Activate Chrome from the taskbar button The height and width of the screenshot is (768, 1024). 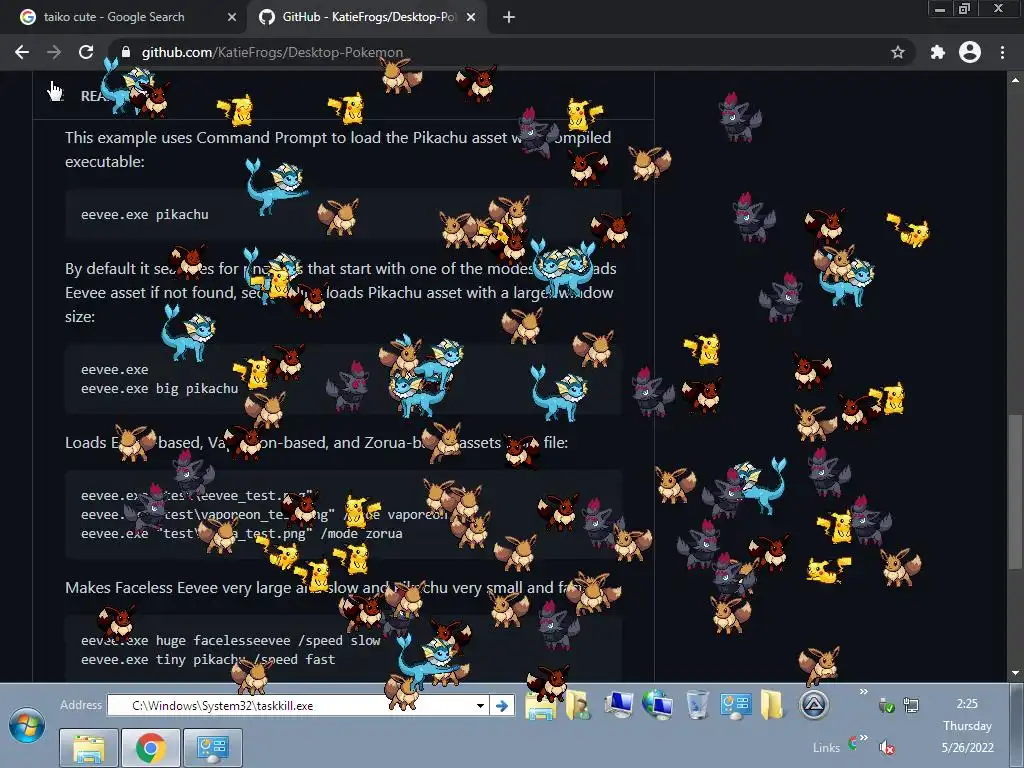tap(150, 748)
